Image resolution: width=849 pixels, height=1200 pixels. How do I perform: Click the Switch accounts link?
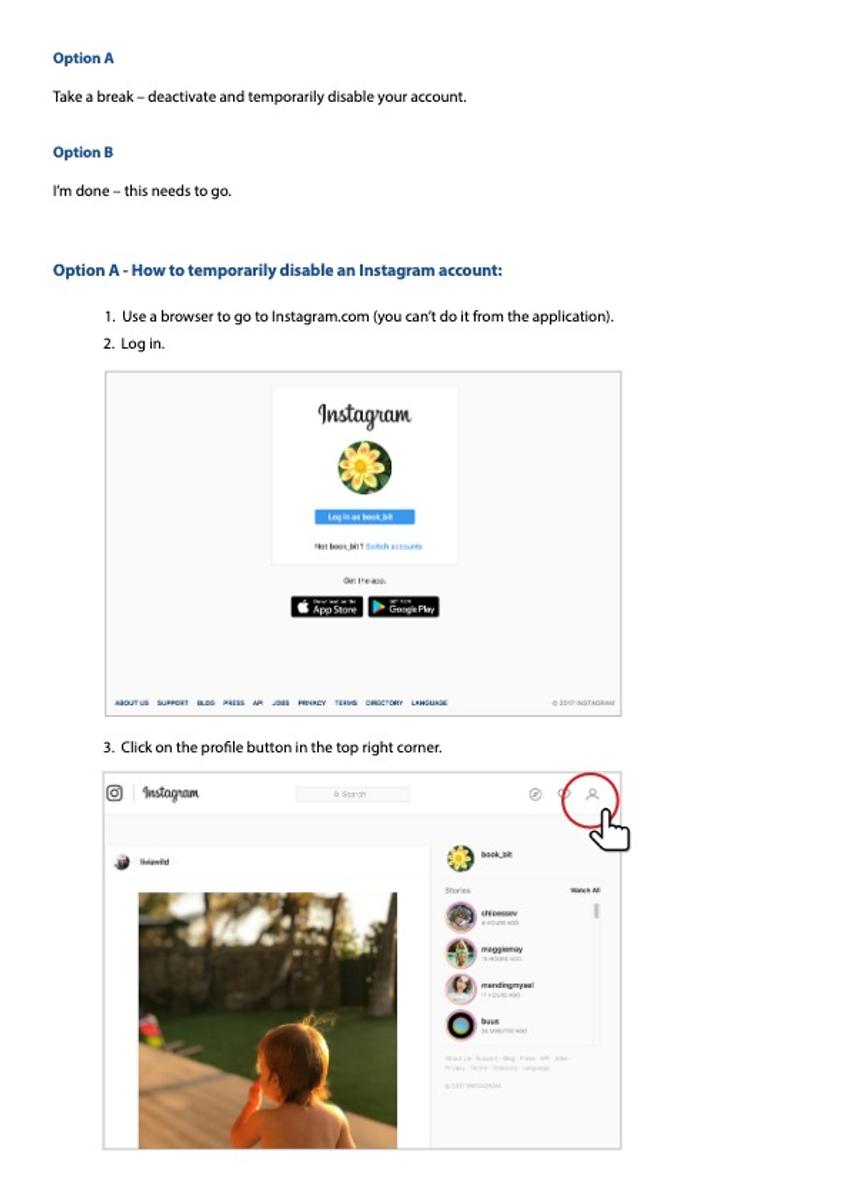tap(394, 546)
